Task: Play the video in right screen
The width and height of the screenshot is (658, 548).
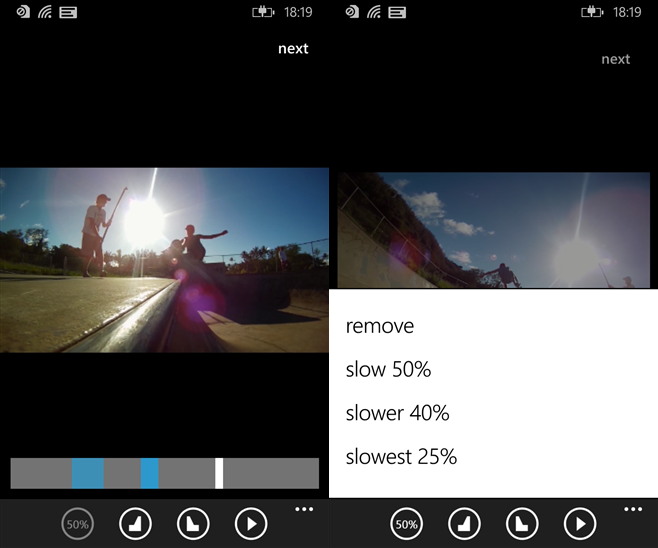Action: point(580,524)
